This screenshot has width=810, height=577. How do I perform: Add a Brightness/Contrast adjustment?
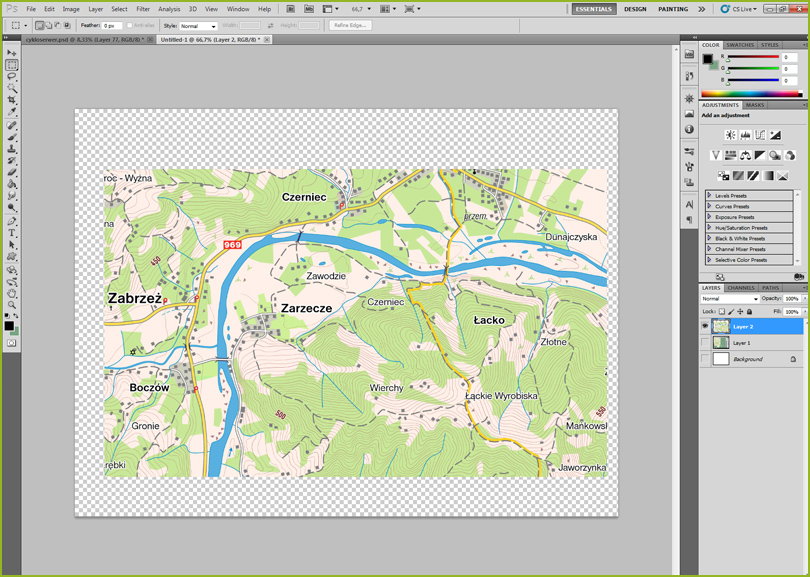(x=730, y=135)
